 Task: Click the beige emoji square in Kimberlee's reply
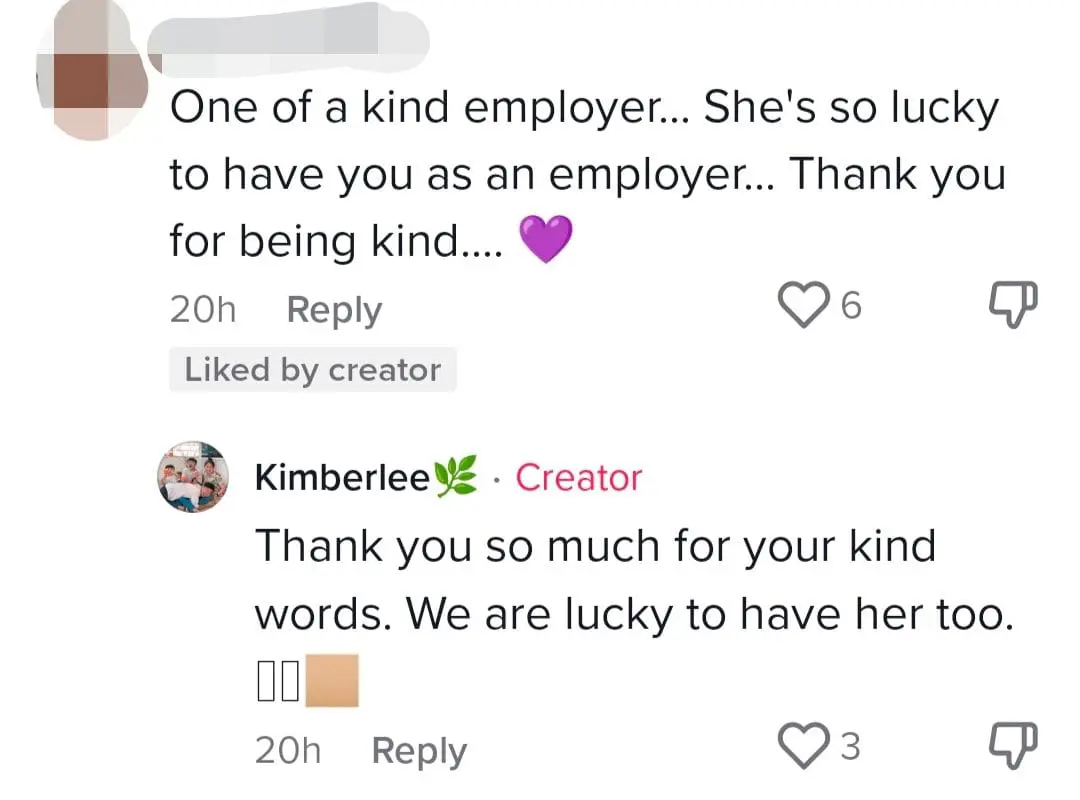point(331,682)
